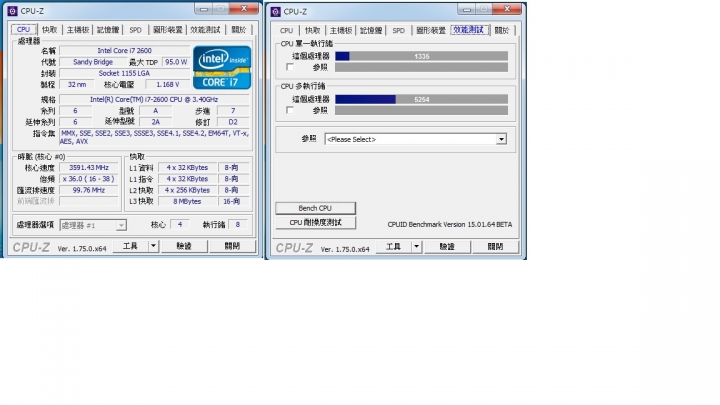
Task: Expand the 工具 dropdown arrow in right window
Action: point(416,247)
